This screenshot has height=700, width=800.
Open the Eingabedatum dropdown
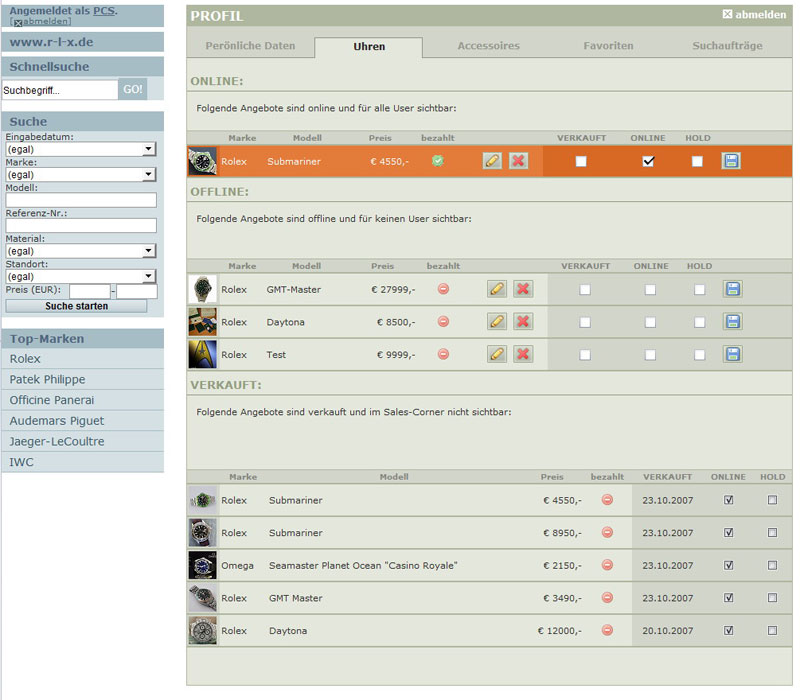click(81, 149)
